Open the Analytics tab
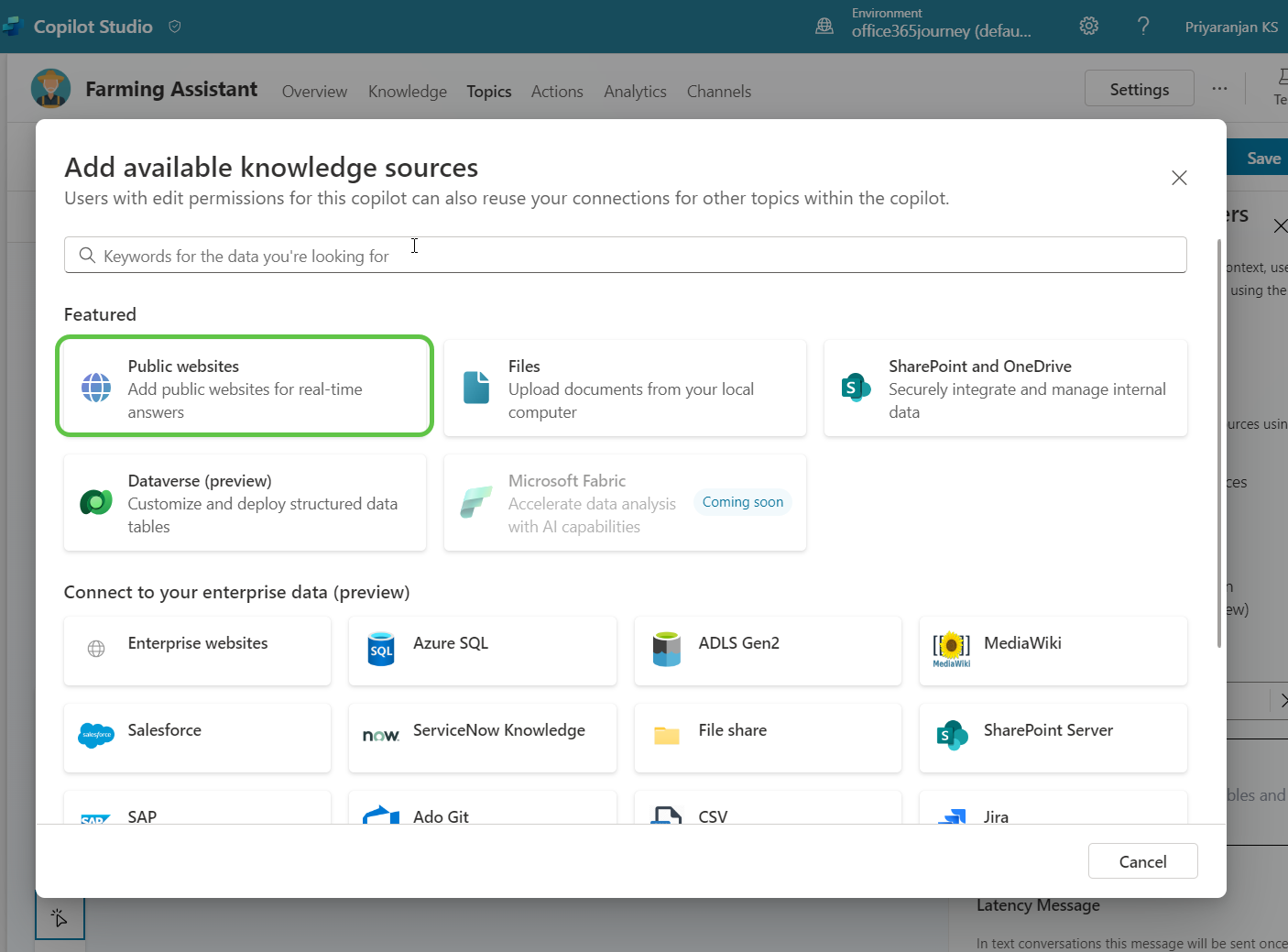 [x=635, y=92]
